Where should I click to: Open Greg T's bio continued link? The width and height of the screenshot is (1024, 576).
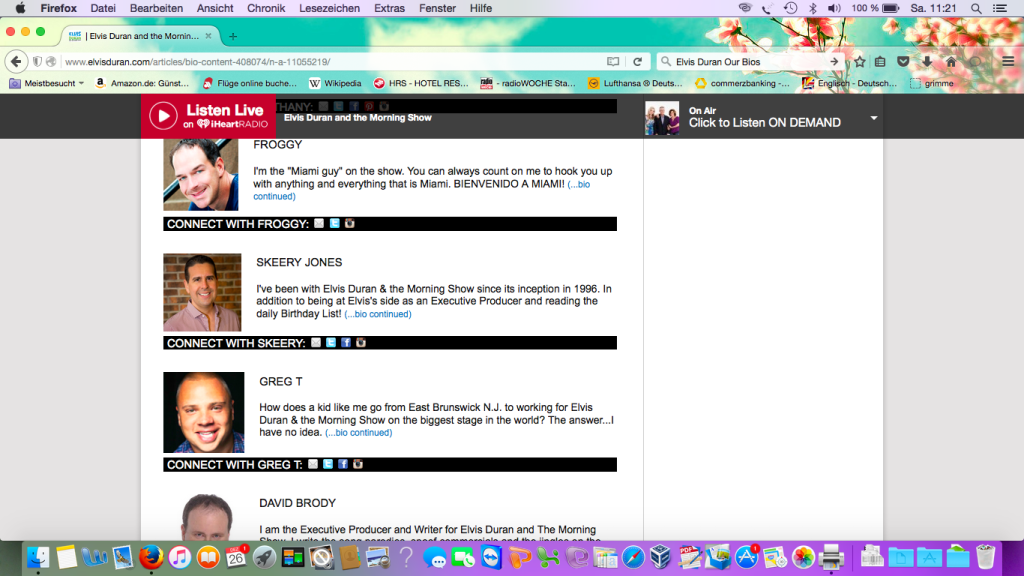[x=359, y=432]
